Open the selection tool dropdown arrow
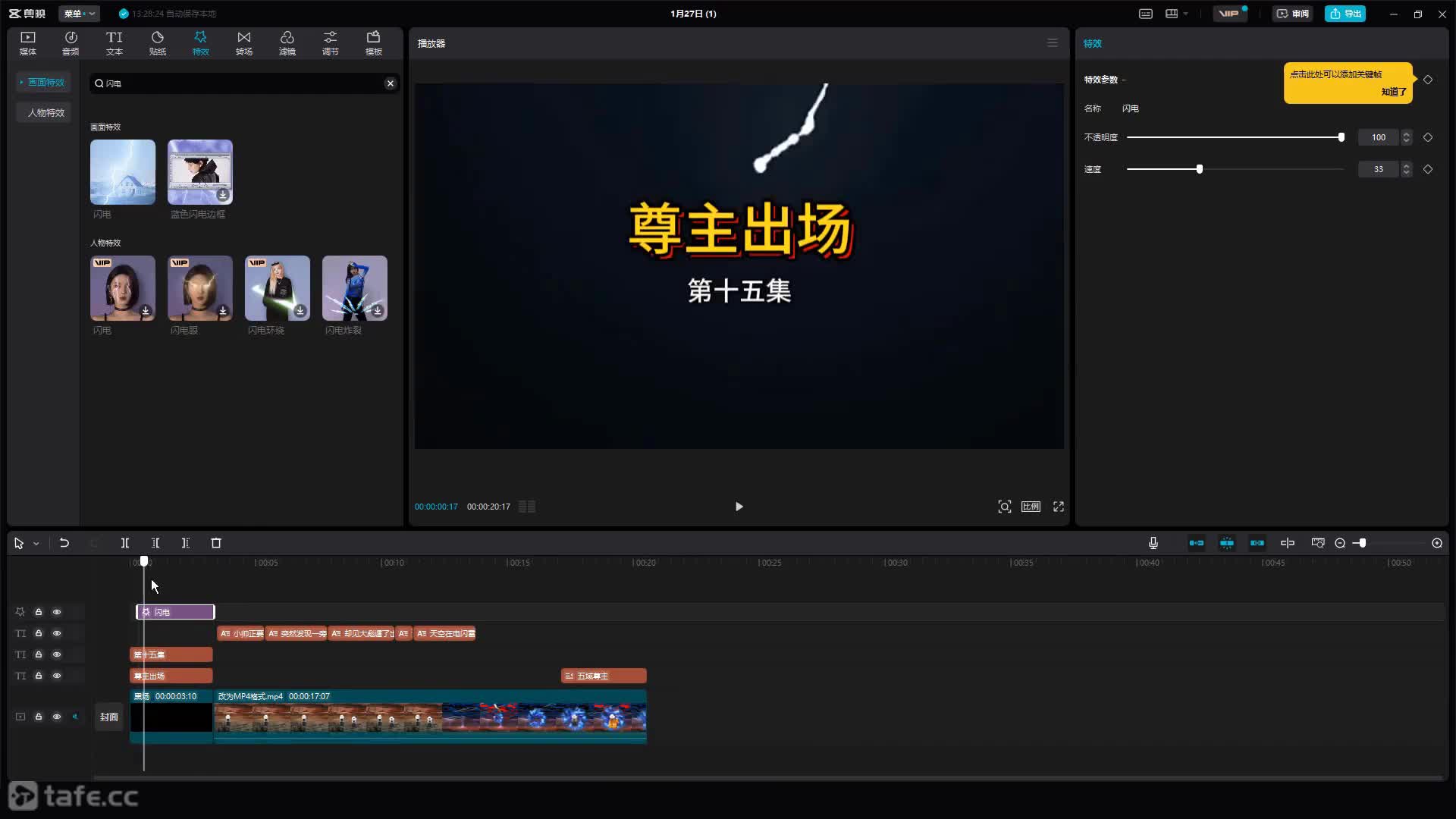The image size is (1456, 819). [x=36, y=544]
